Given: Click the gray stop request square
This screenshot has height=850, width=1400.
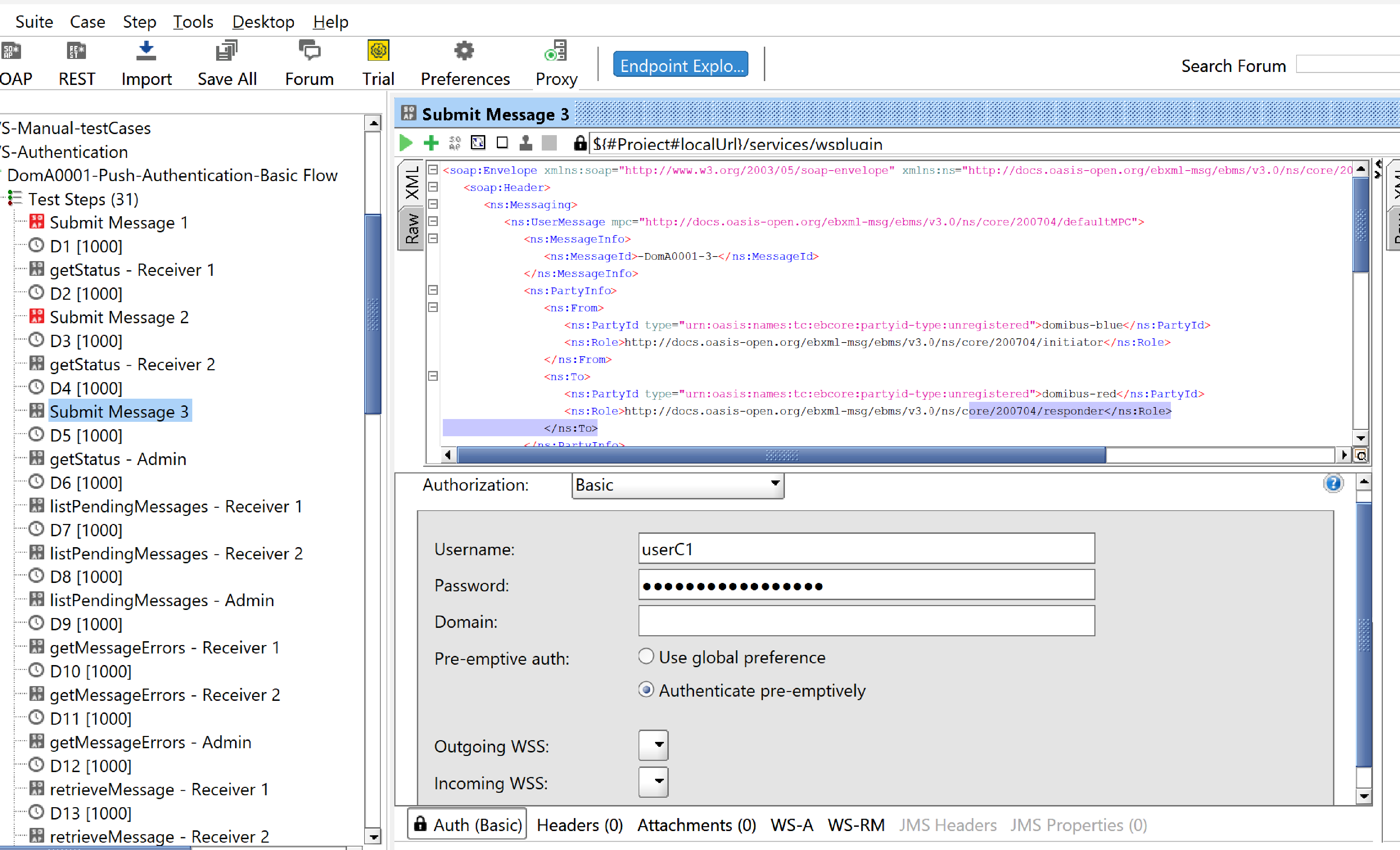Looking at the screenshot, I should coord(549,142).
